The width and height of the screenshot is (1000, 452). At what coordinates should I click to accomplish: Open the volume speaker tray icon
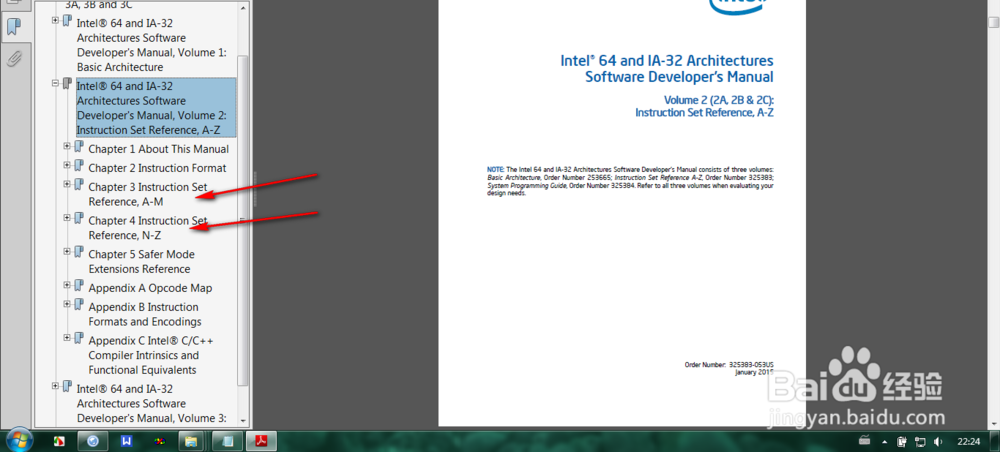tap(938, 441)
